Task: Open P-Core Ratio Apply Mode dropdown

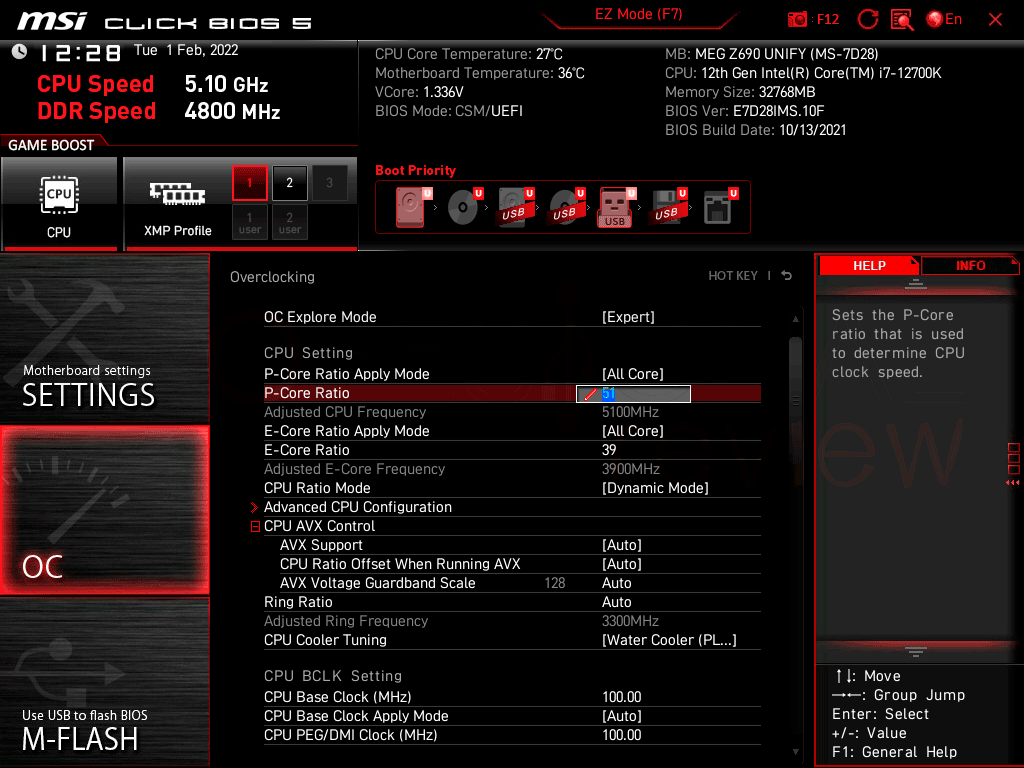Action: click(x=632, y=374)
